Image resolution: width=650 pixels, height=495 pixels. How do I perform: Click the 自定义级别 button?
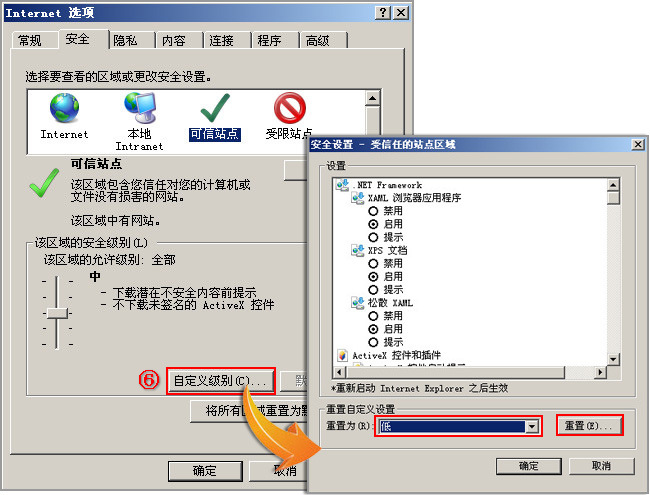click(x=220, y=381)
